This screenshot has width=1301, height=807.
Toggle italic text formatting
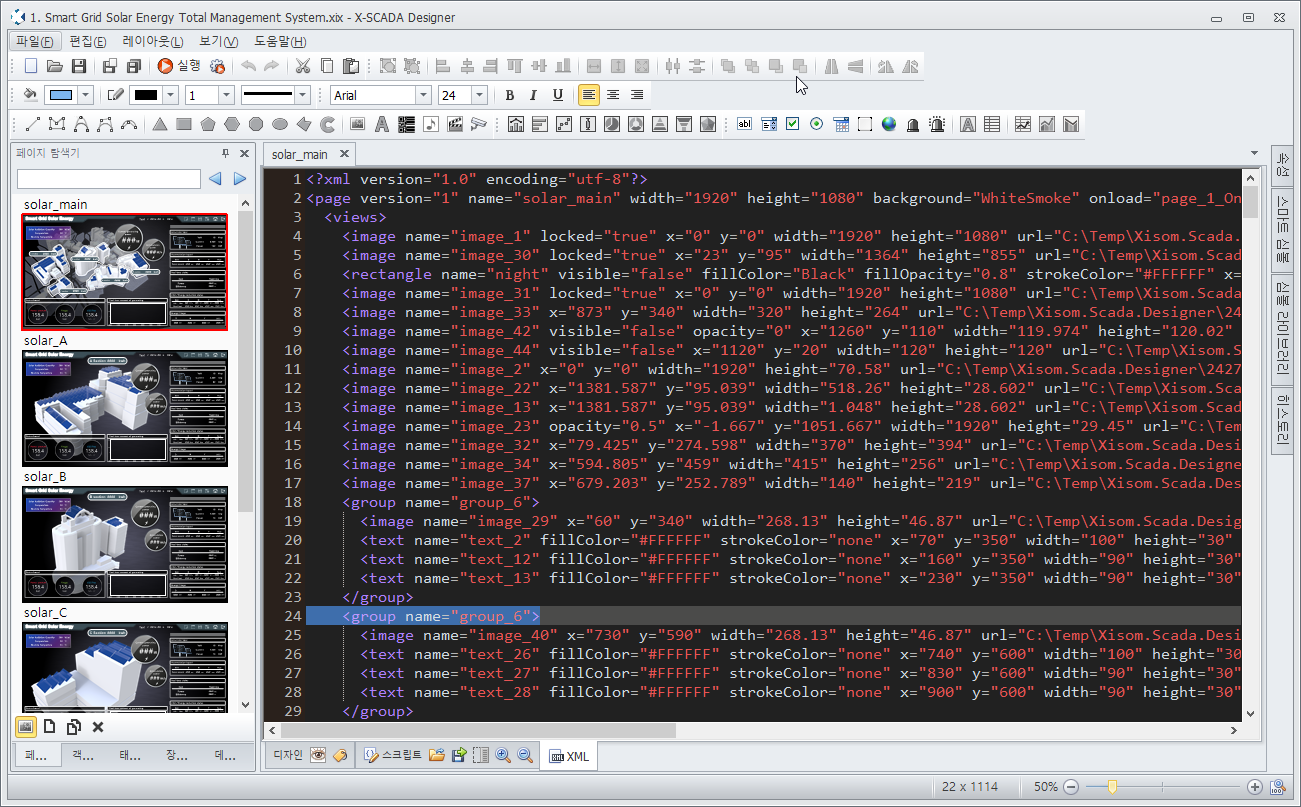point(533,95)
